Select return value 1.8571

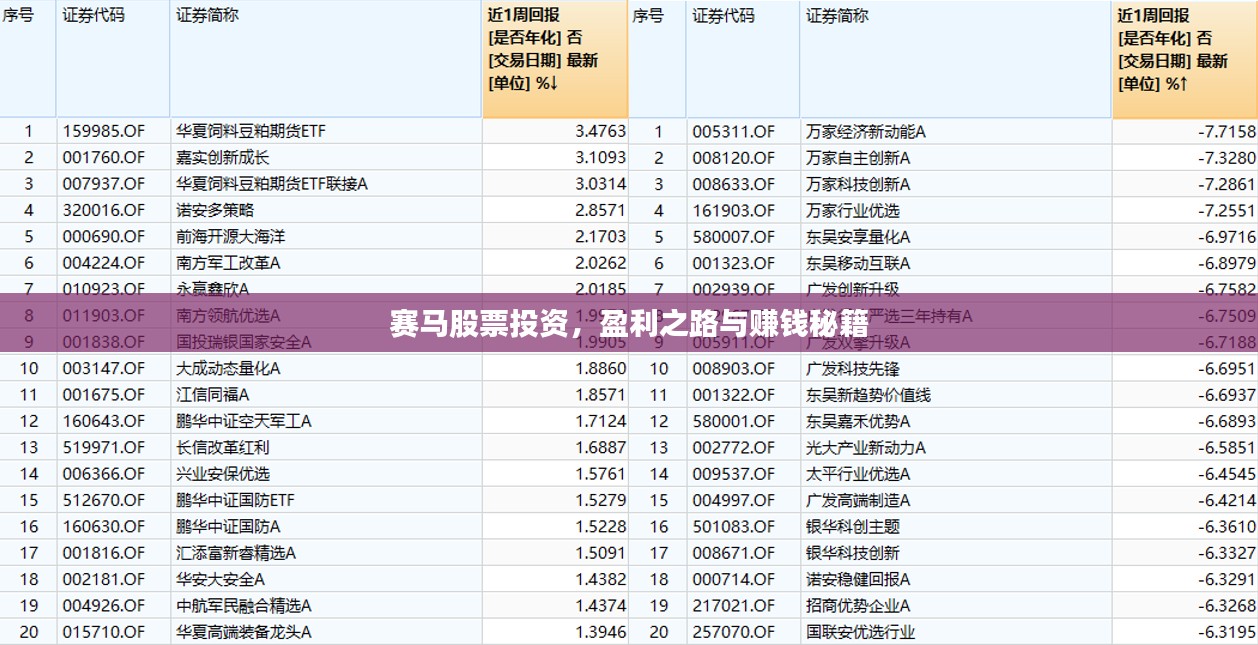pos(600,395)
